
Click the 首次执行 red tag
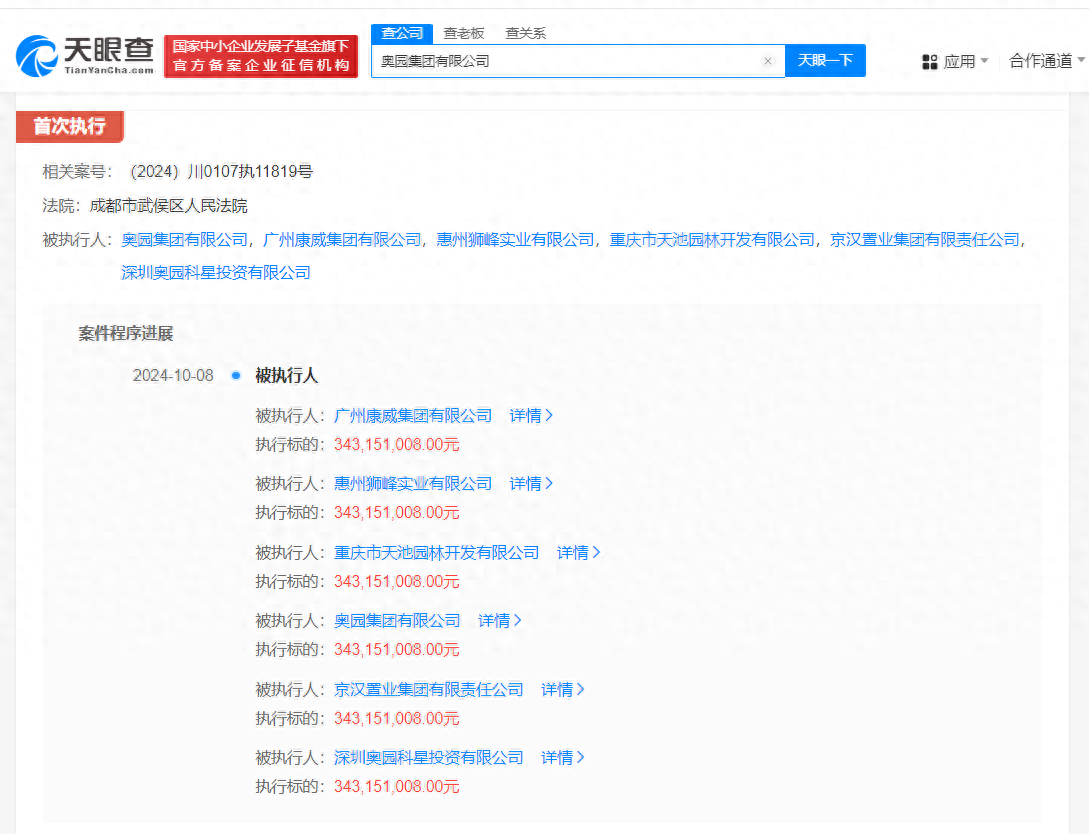pos(69,126)
